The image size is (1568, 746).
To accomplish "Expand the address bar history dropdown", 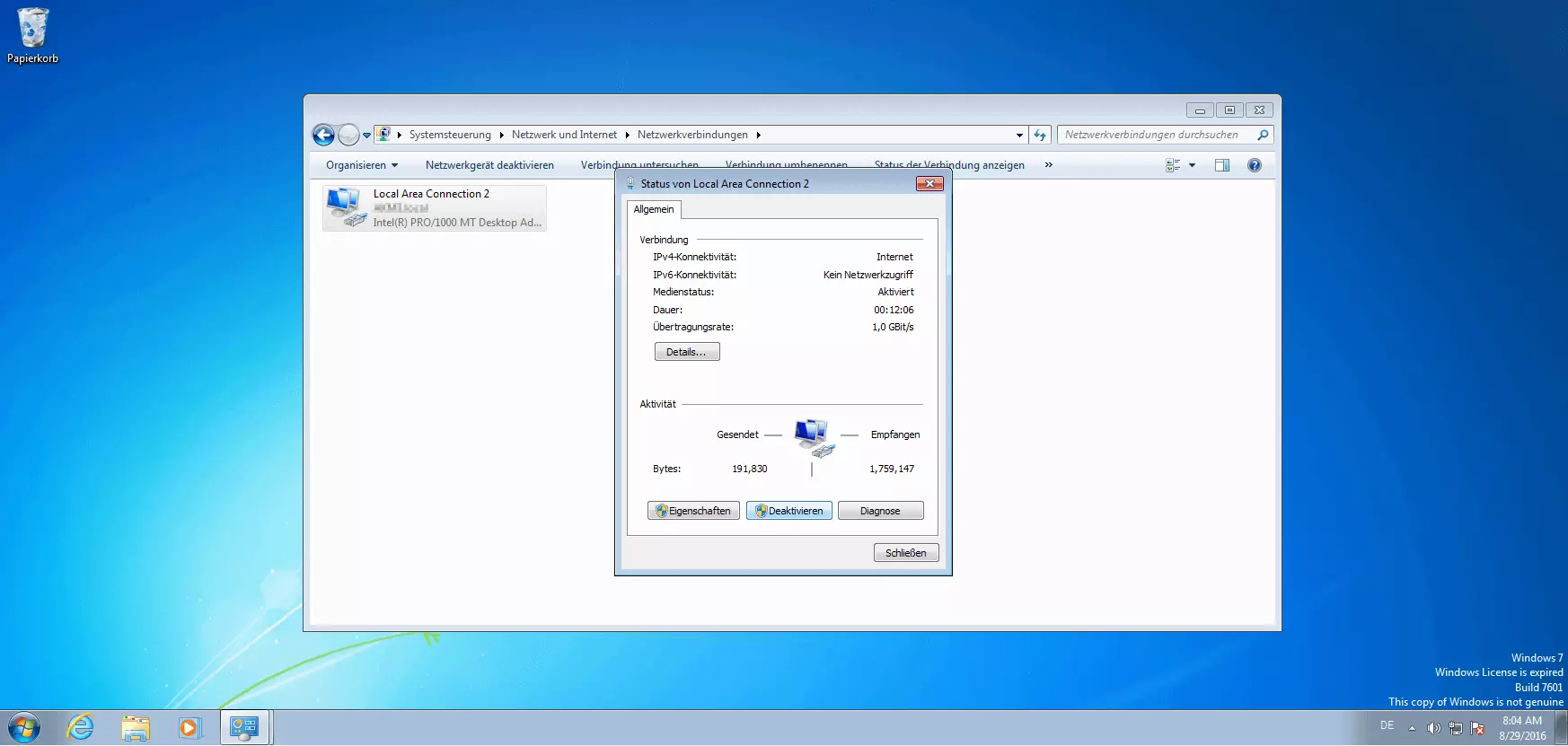I will (1019, 136).
